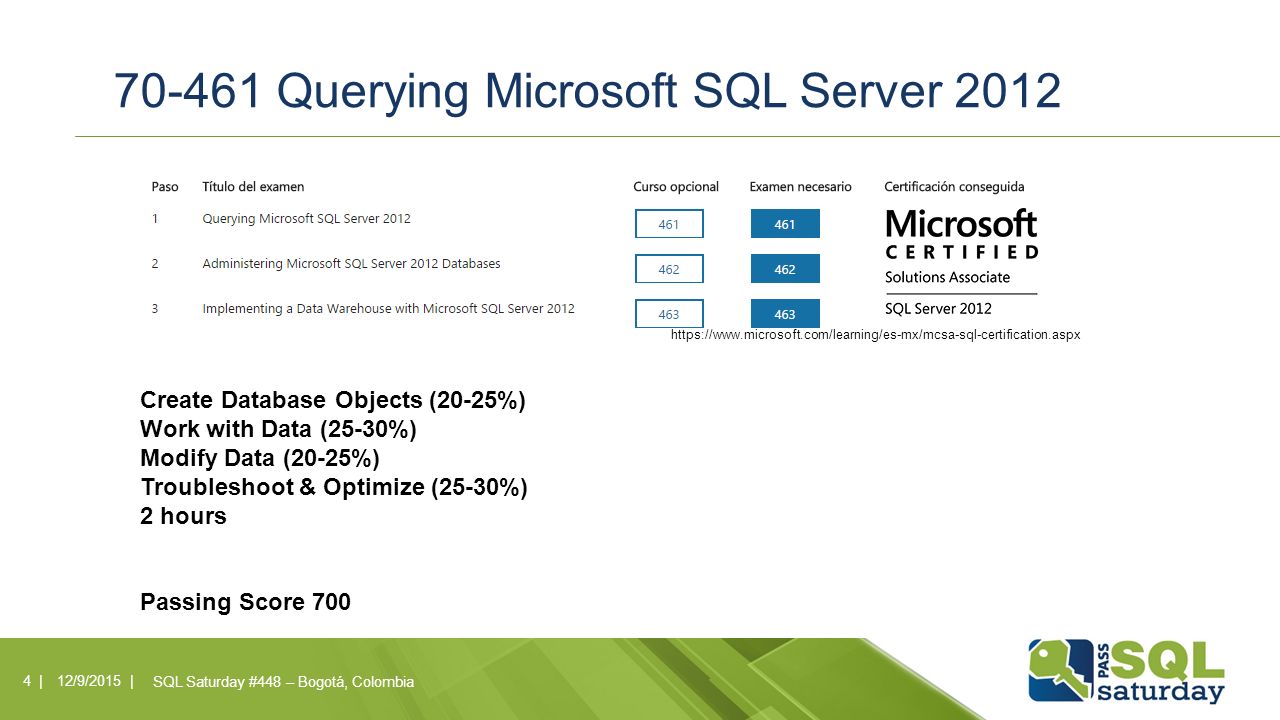Open the microsoft.com mcsa-sql-certification link
The image size is (1280, 720).
point(876,335)
